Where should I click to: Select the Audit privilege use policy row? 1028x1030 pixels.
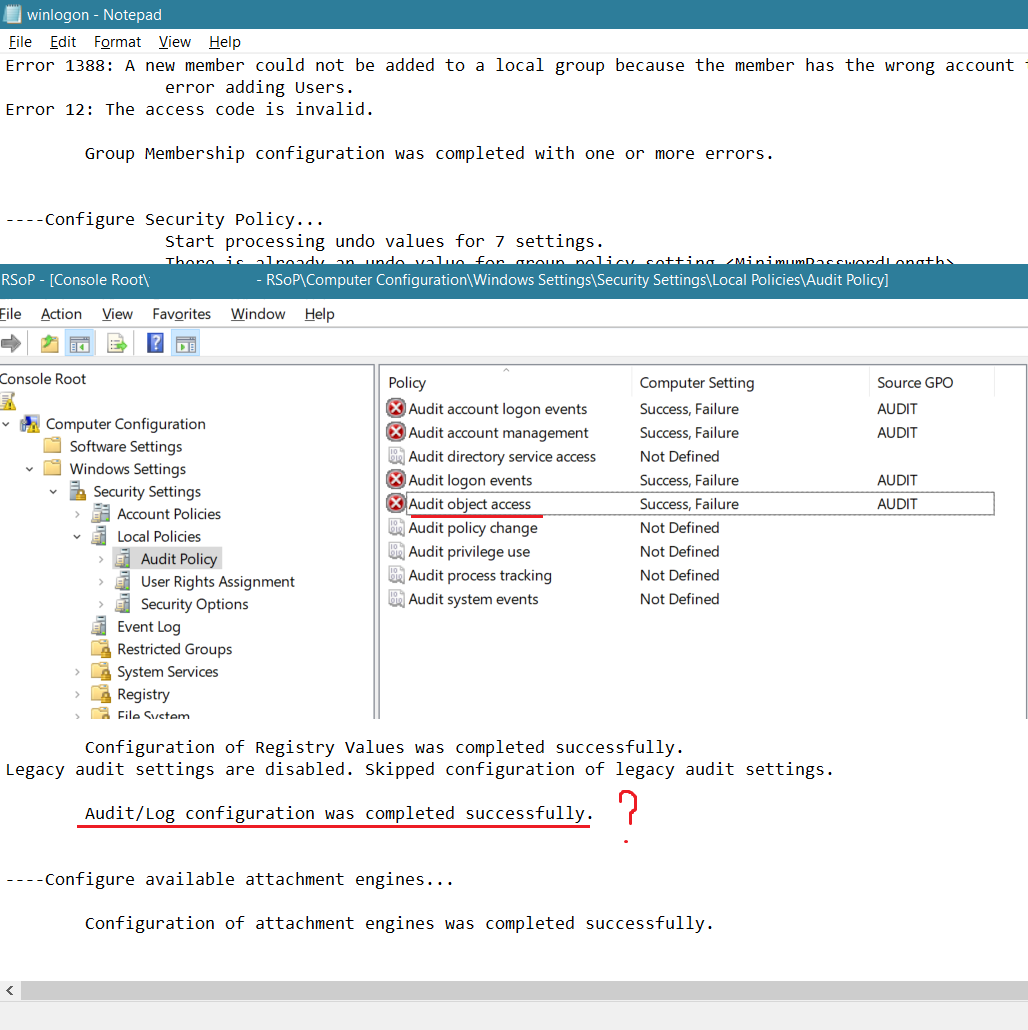pyautogui.click(x=690, y=552)
